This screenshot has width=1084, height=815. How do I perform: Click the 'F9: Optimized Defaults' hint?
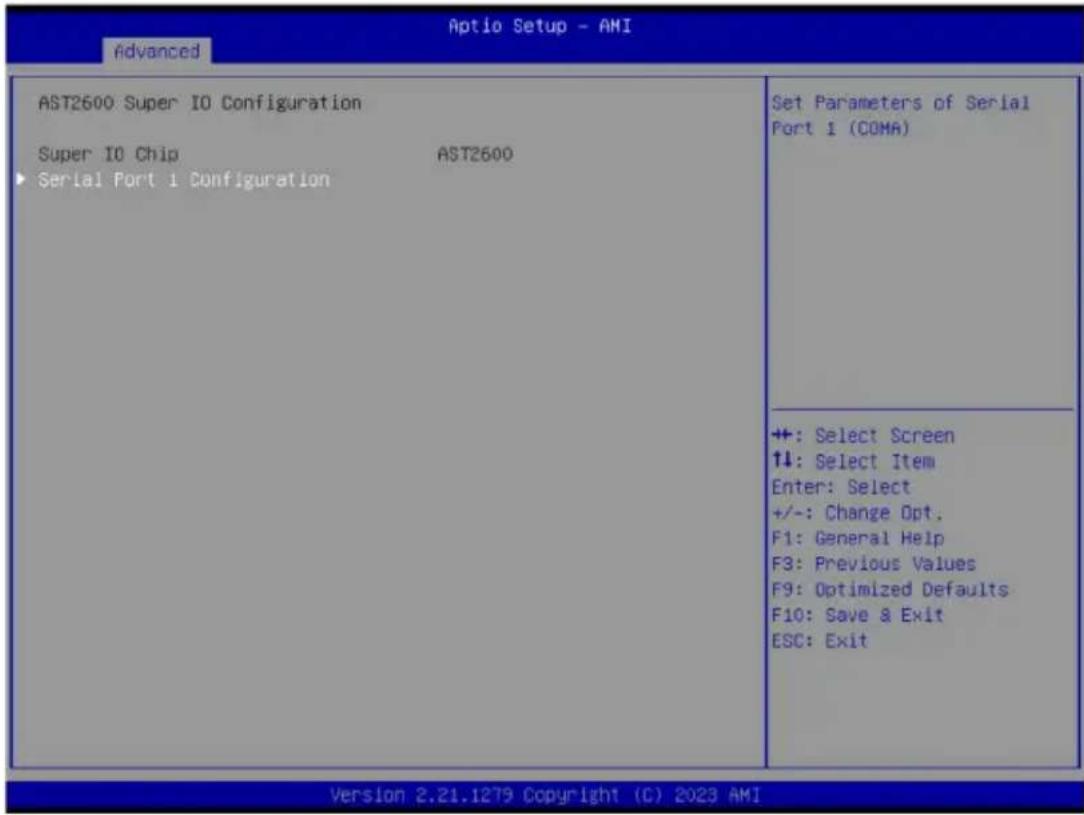click(890, 589)
